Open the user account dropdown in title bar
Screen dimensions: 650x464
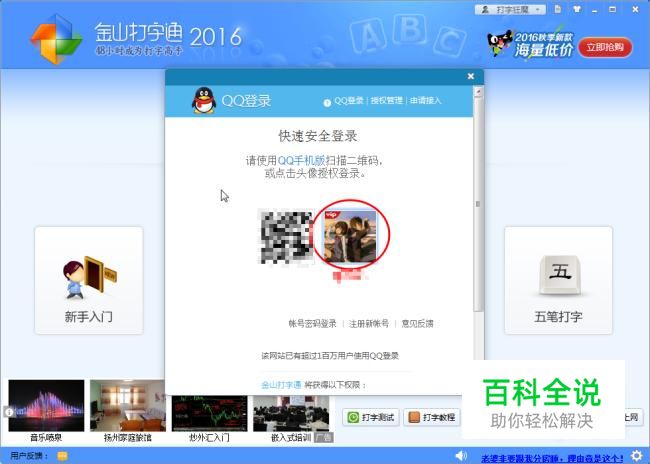510,10
